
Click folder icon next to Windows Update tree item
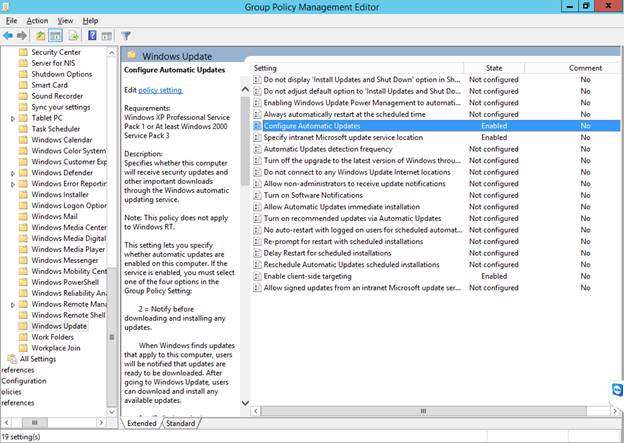tap(23, 326)
